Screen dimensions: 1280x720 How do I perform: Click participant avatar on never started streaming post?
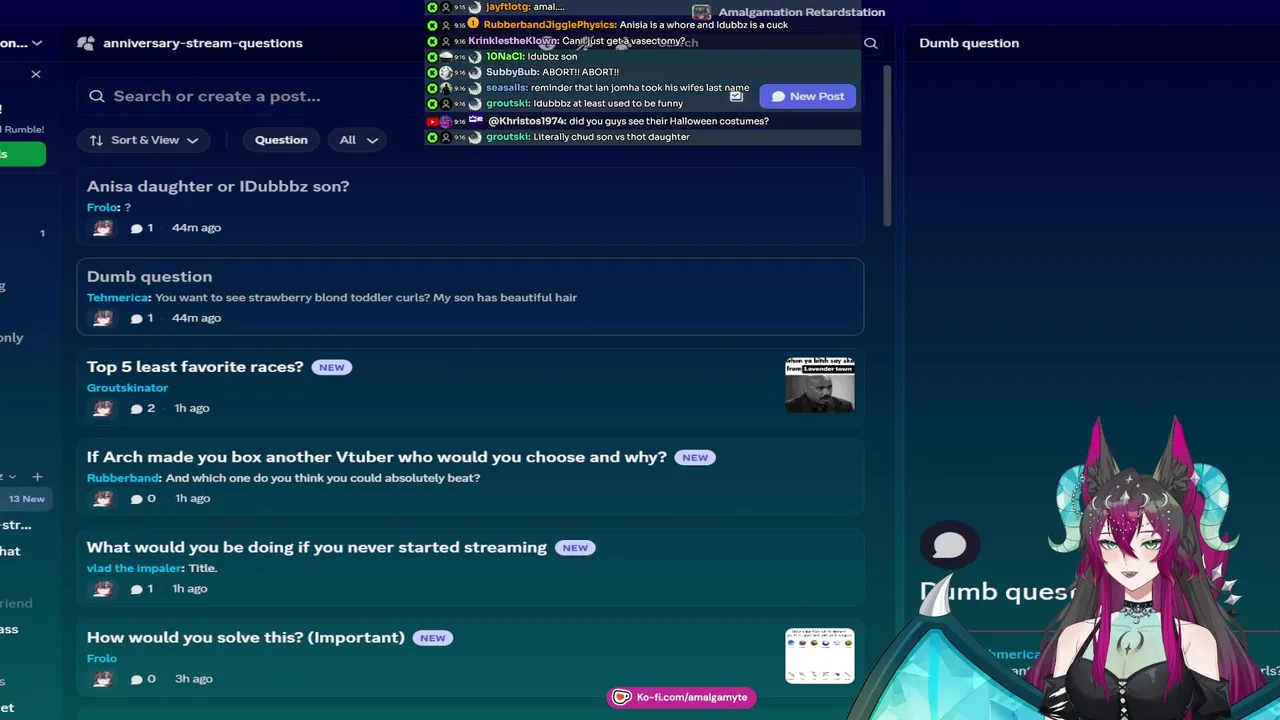coord(103,589)
